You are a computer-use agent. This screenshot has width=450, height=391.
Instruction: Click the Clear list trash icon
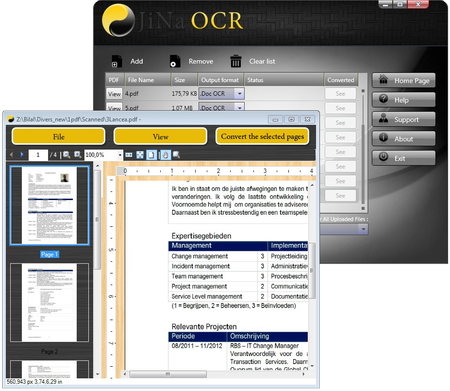click(x=236, y=61)
